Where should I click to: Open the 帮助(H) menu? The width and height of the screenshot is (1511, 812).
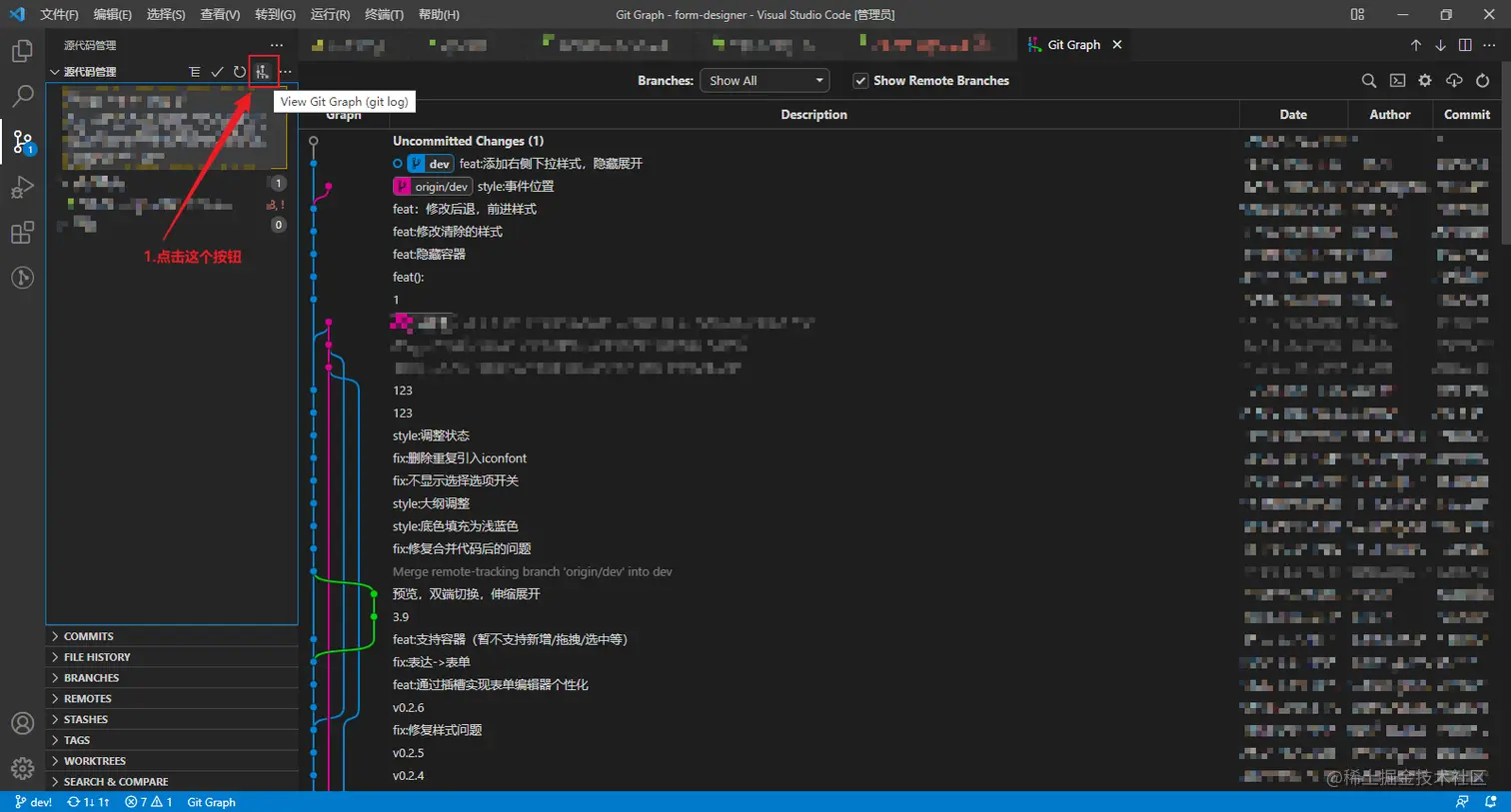439,15
